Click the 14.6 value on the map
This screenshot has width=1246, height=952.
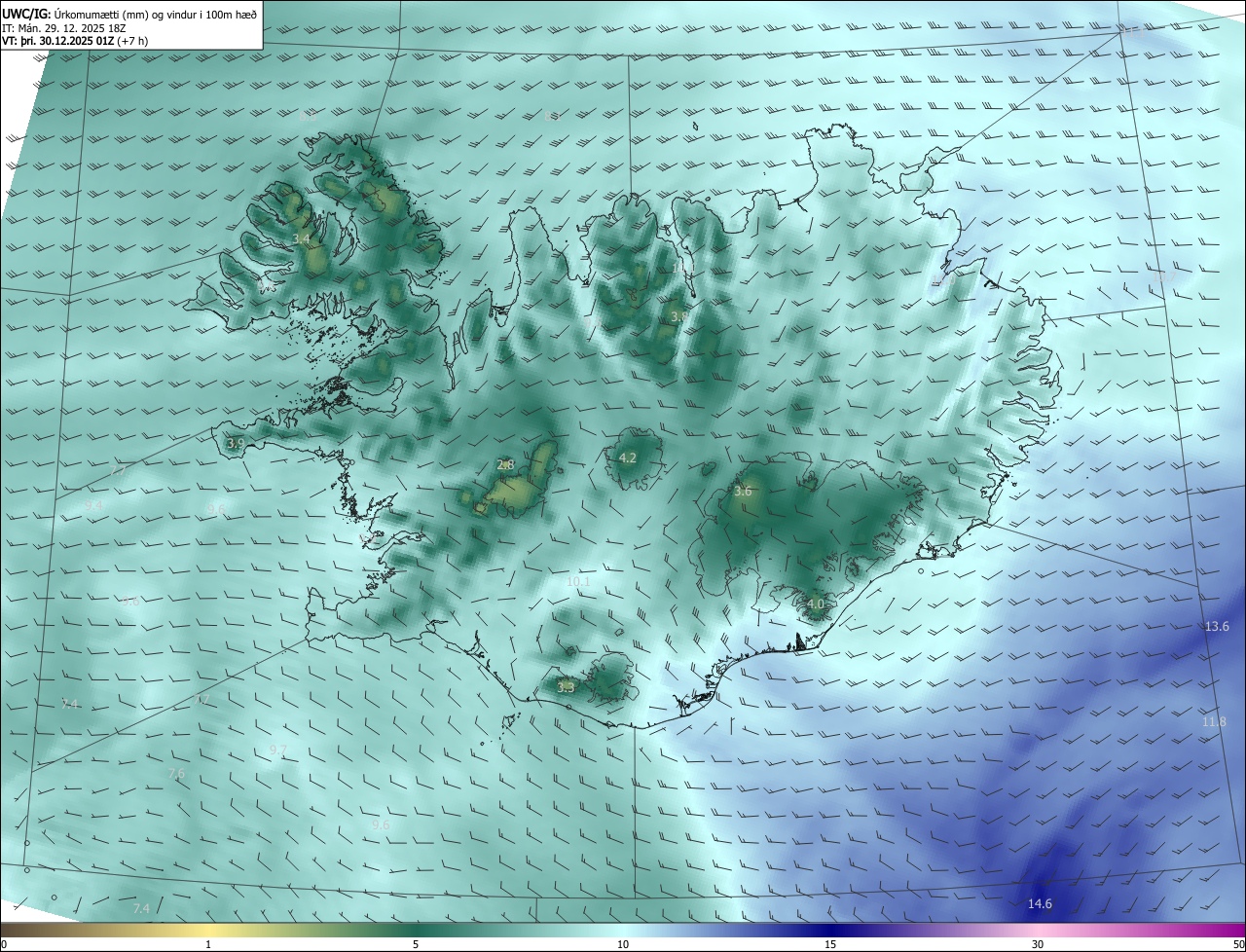click(1040, 904)
